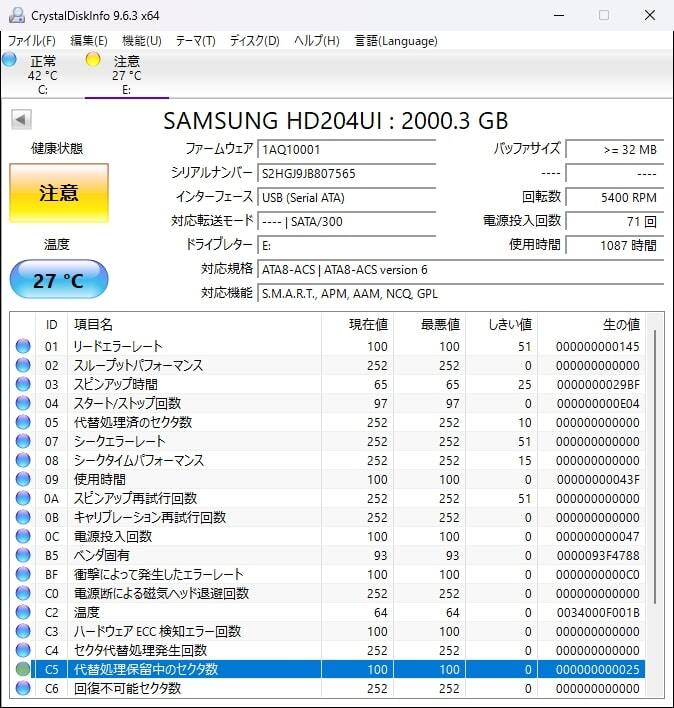Go to previous disk with left arrow button
This screenshot has height=708, width=674.
pyautogui.click(x=21, y=120)
